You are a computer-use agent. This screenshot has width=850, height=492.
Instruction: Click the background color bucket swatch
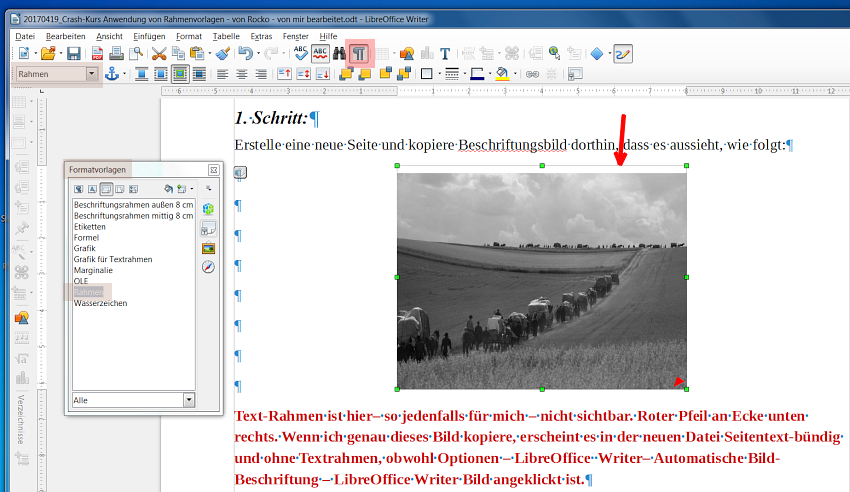(x=502, y=74)
